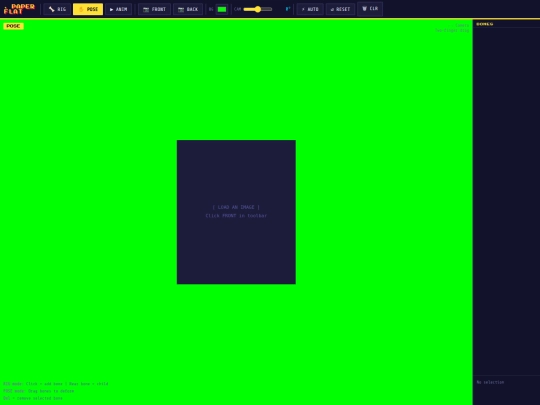The image size is (540, 405).
Task: Load a FRONT image
Action: click(x=154, y=9)
